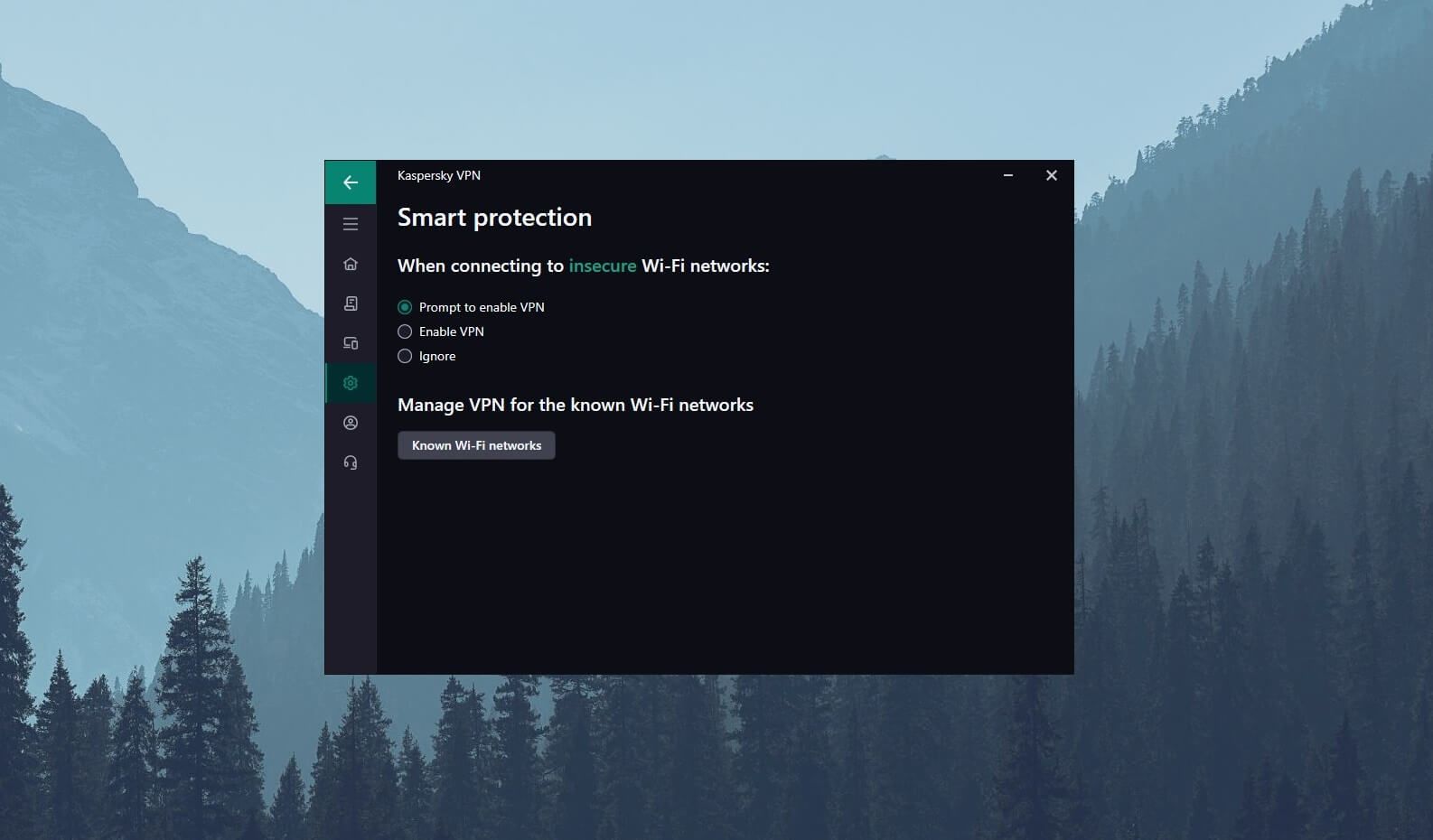Select the settings gear in sidebar
The width and height of the screenshot is (1433, 840).
point(351,383)
